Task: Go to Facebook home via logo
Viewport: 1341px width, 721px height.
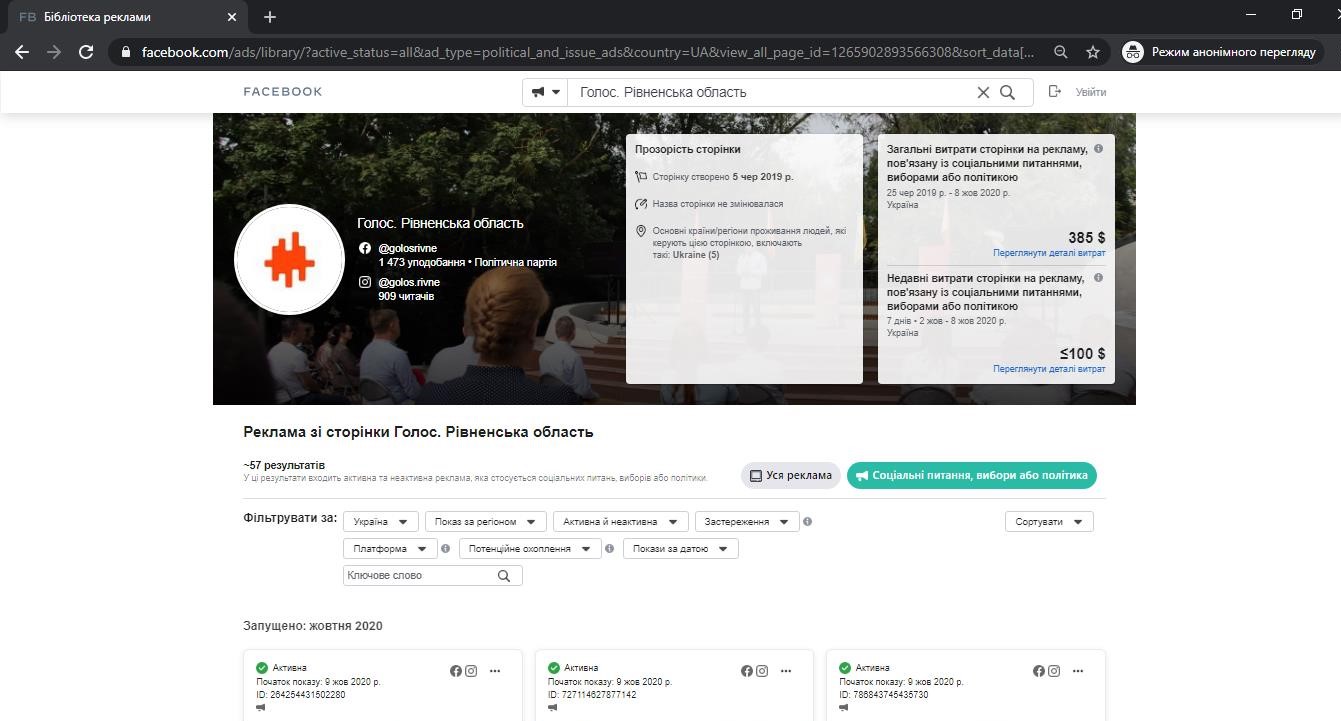Action: click(x=283, y=92)
